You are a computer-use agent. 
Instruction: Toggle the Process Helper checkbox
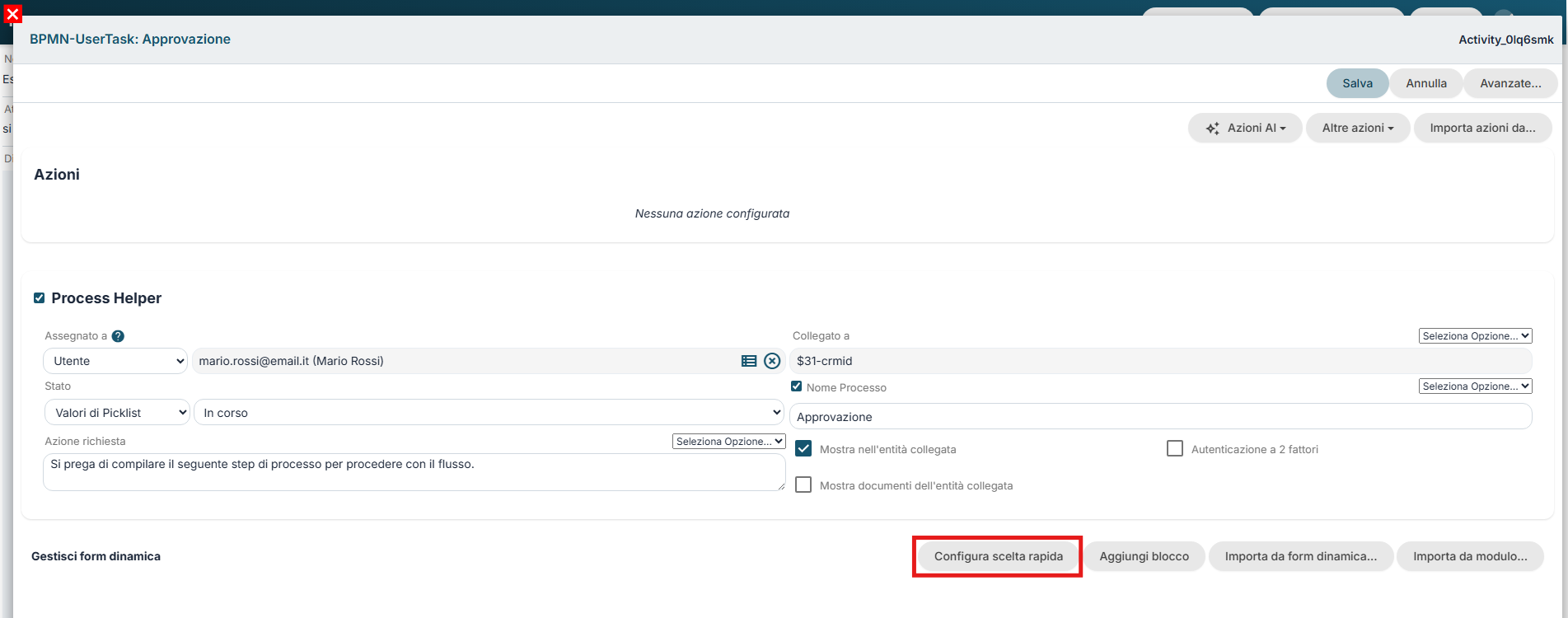39,298
